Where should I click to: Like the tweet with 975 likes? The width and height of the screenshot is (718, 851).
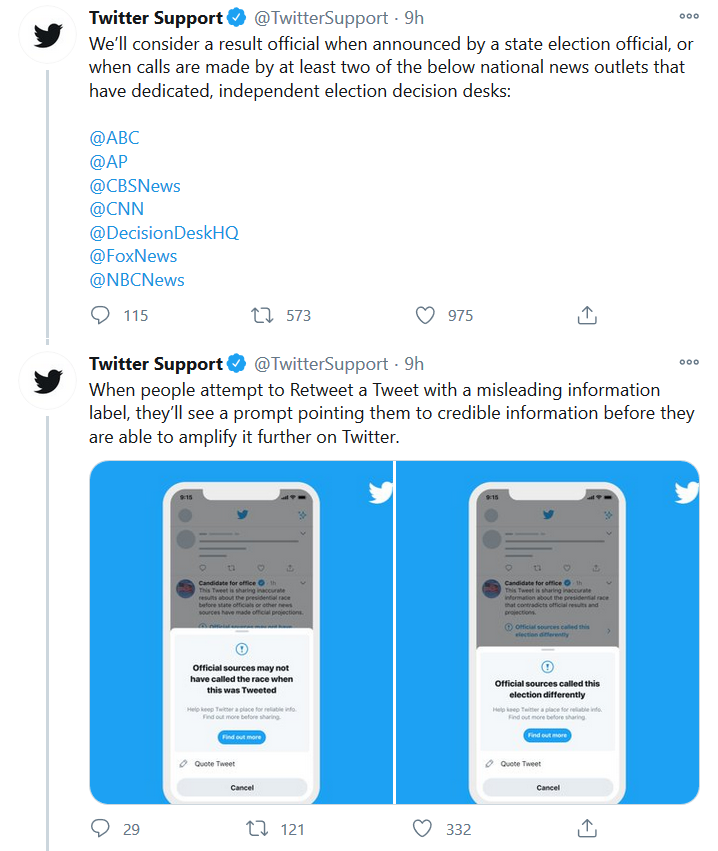[x=425, y=315]
